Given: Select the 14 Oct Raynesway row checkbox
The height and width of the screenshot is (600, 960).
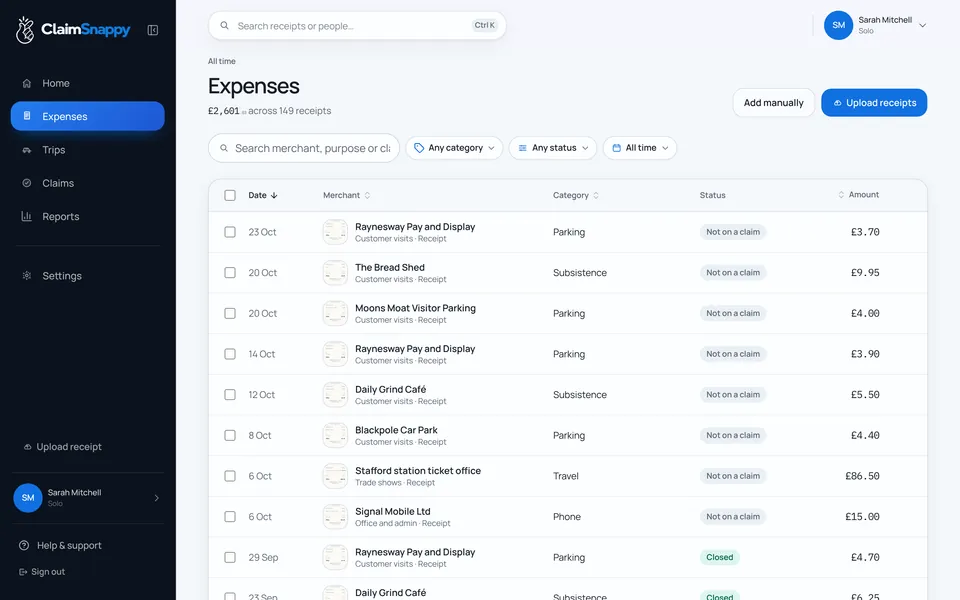Looking at the screenshot, I should pos(230,354).
